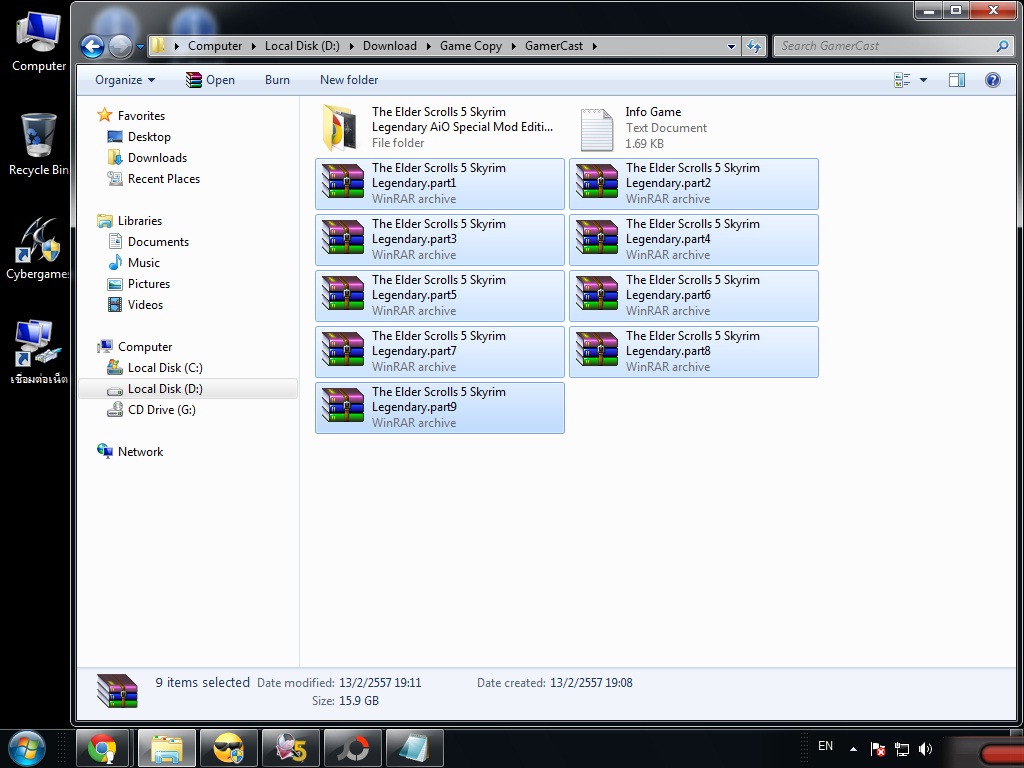
Task: Click Game Copy in the address bar
Action: pyautogui.click(x=471, y=46)
